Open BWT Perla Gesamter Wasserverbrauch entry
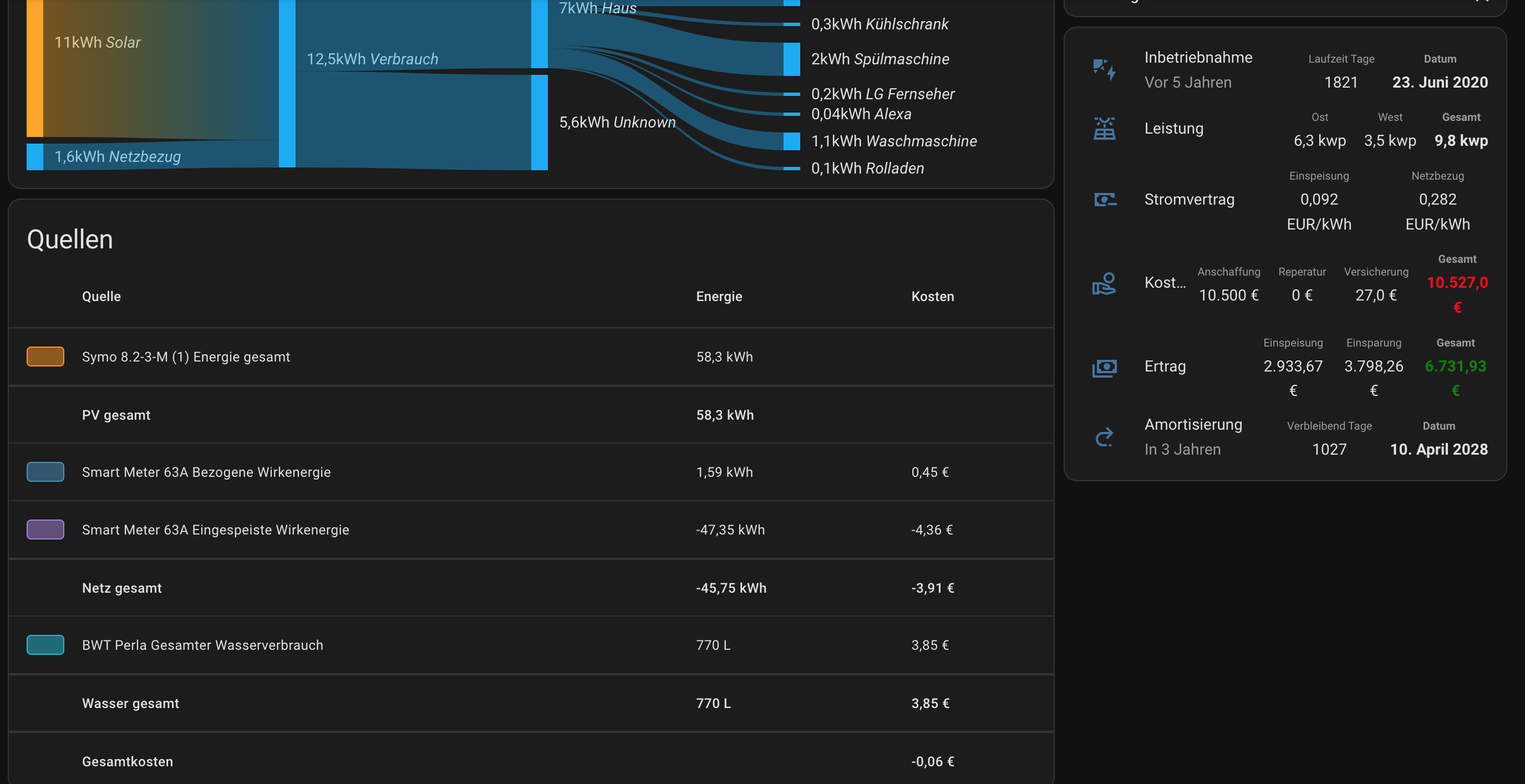This screenshot has width=1525, height=784. click(202, 645)
